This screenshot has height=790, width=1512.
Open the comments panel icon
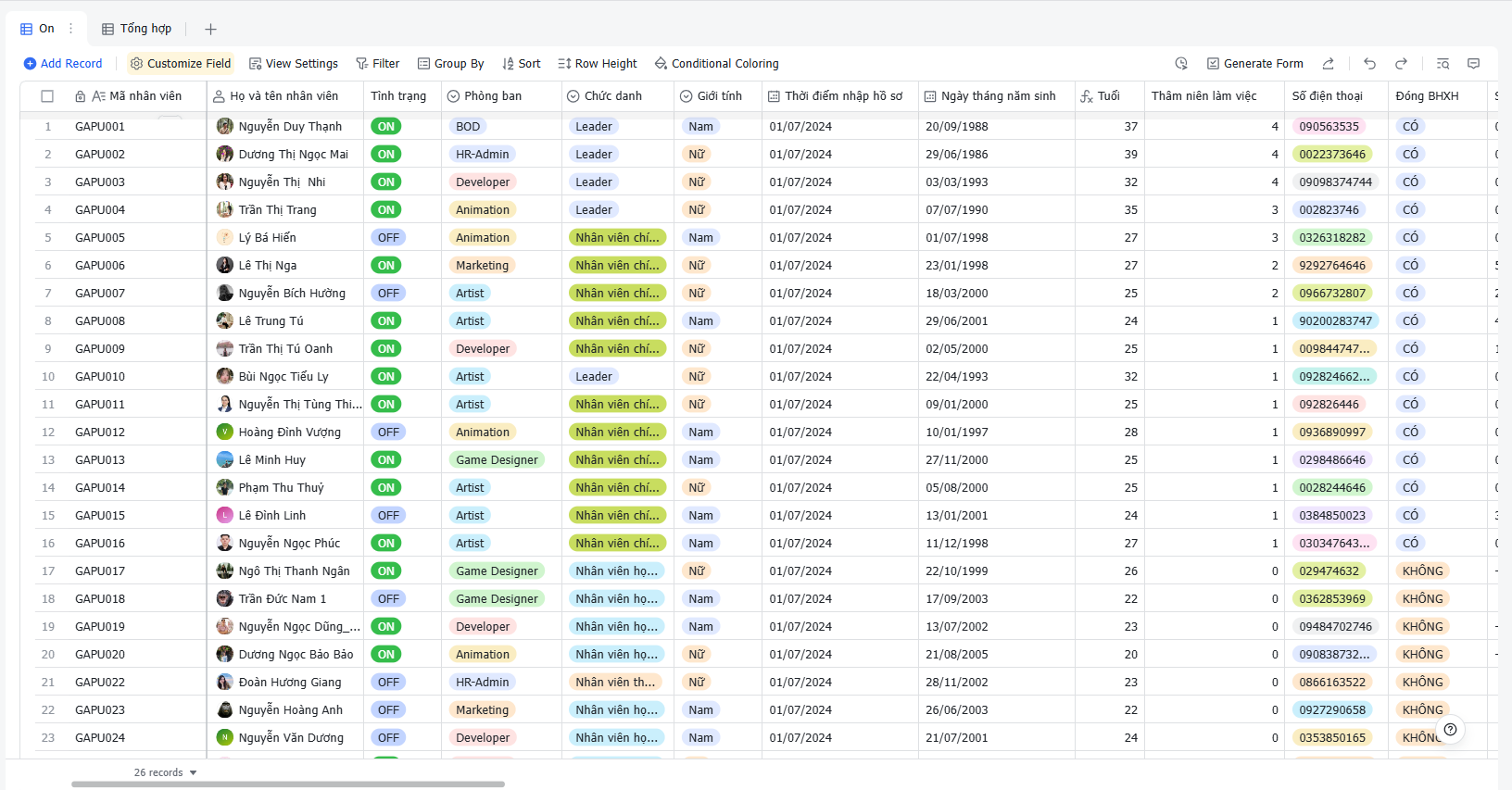[1474, 64]
